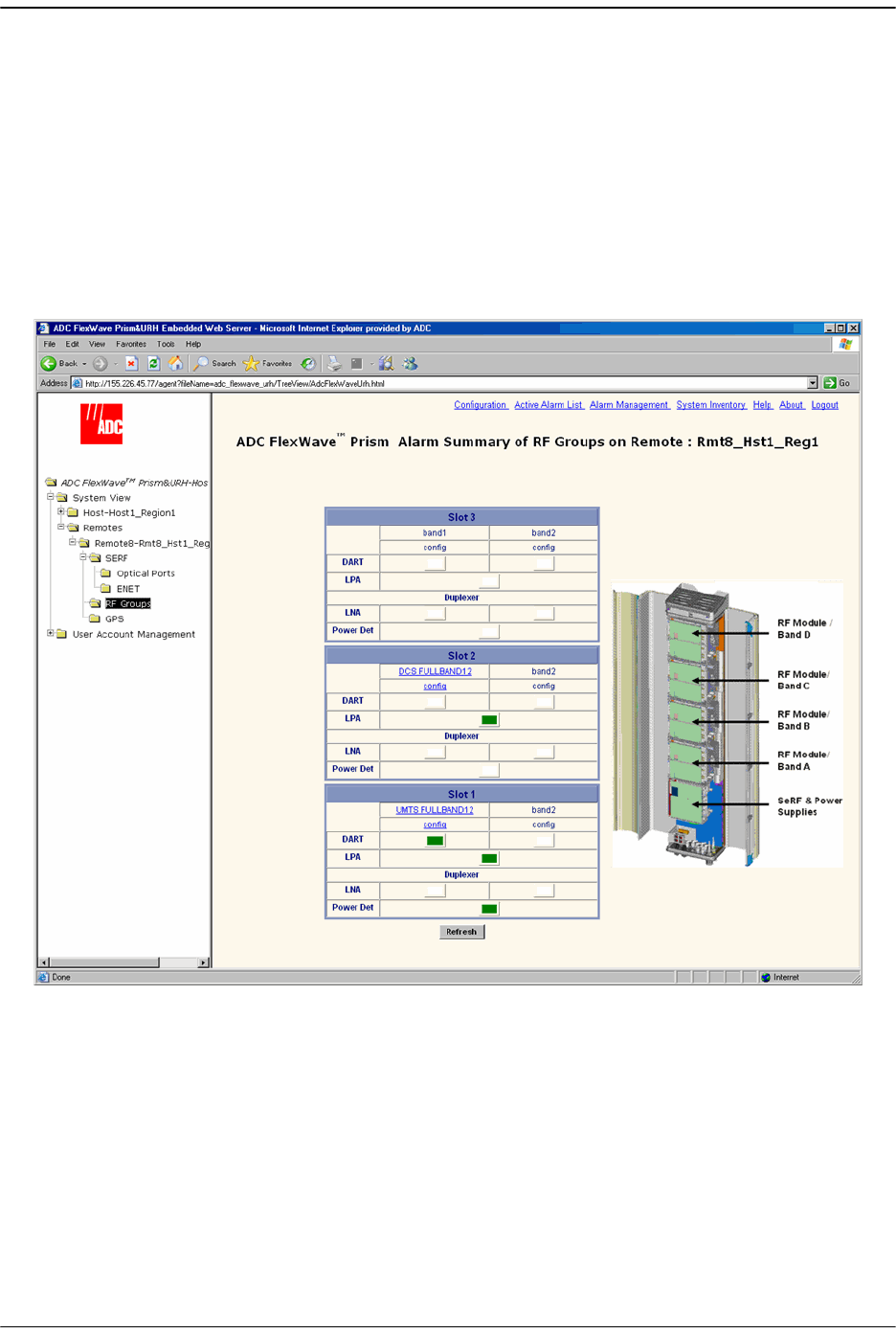Click the Internet zone globe in status bar

[766, 978]
